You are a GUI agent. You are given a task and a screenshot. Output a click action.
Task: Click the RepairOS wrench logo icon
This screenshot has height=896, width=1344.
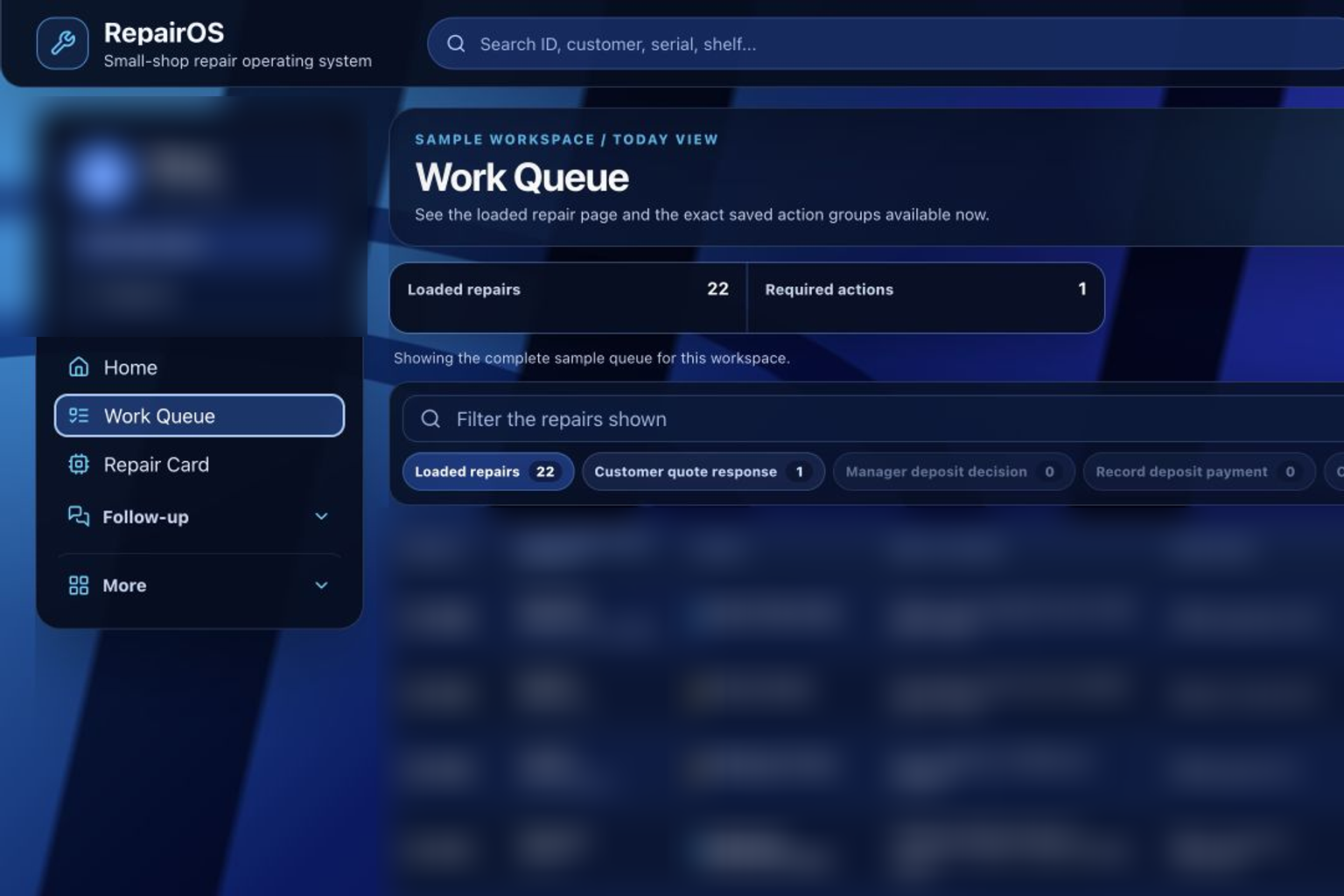tap(62, 43)
